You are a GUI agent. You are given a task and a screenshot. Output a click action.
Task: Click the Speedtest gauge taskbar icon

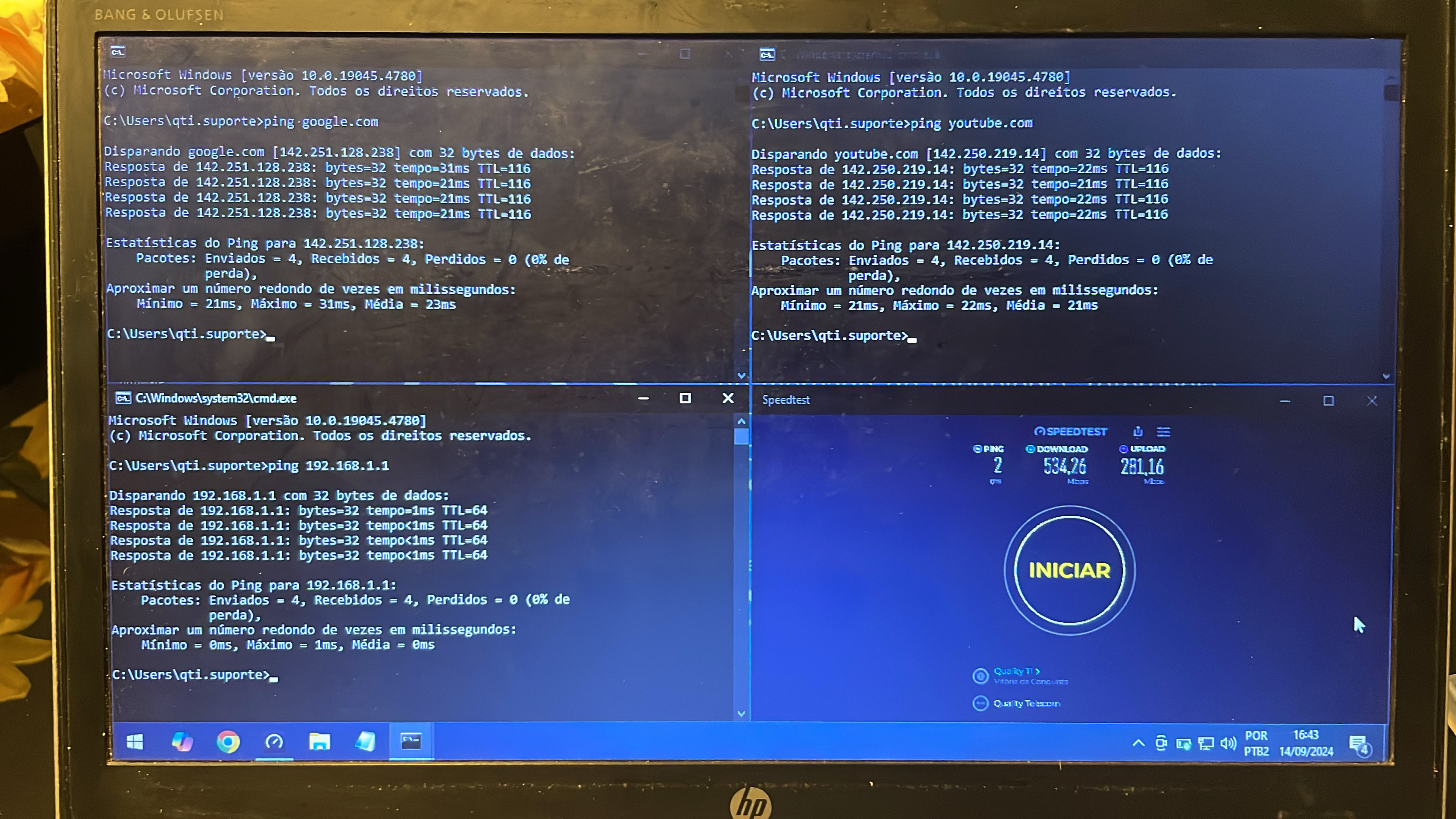point(274,742)
